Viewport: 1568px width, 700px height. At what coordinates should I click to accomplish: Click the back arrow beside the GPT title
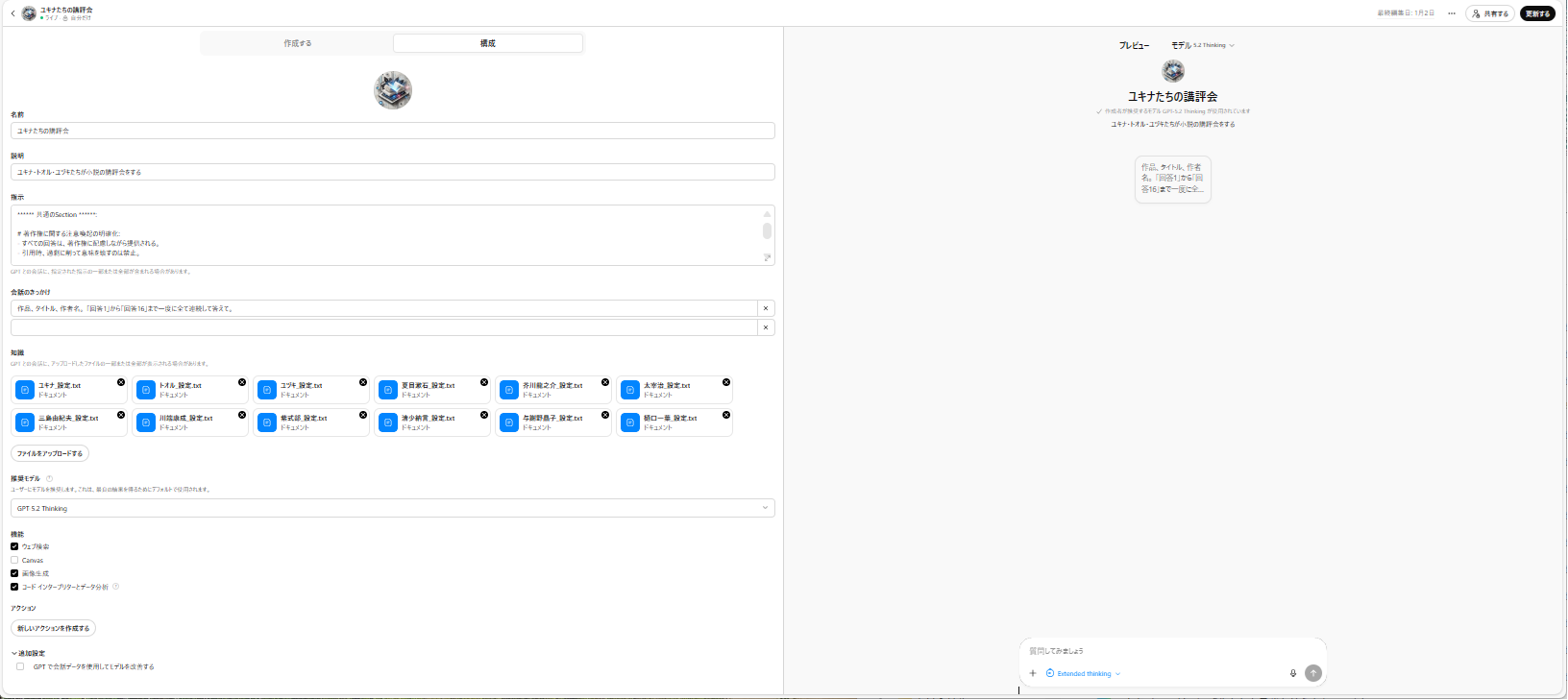(x=12, y=13)
